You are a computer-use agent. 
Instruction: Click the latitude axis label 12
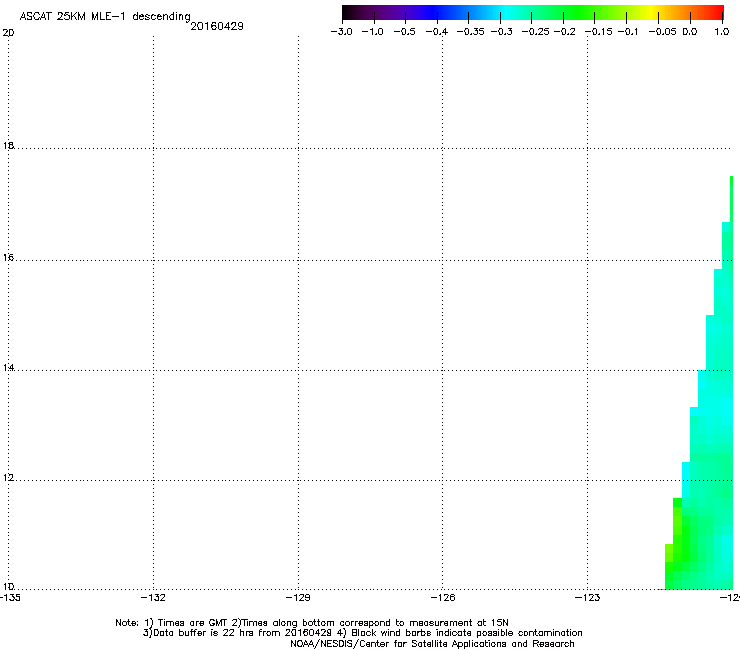pos(8,478)
